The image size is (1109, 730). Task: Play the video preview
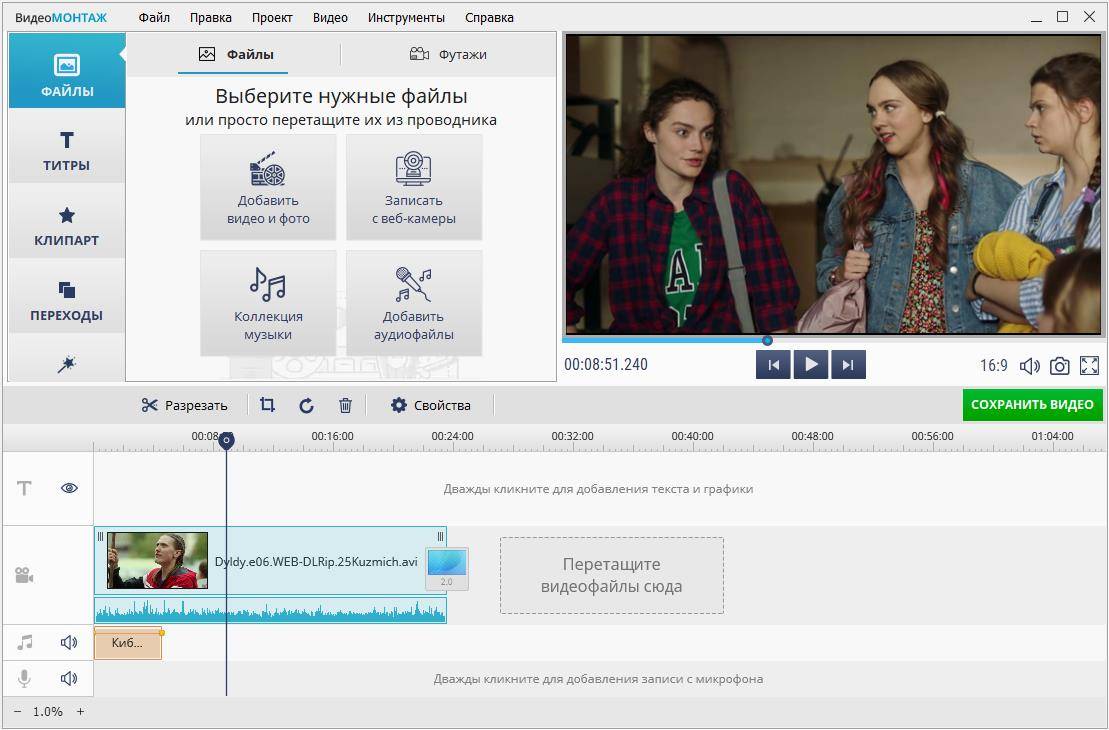tap(811, 365)
